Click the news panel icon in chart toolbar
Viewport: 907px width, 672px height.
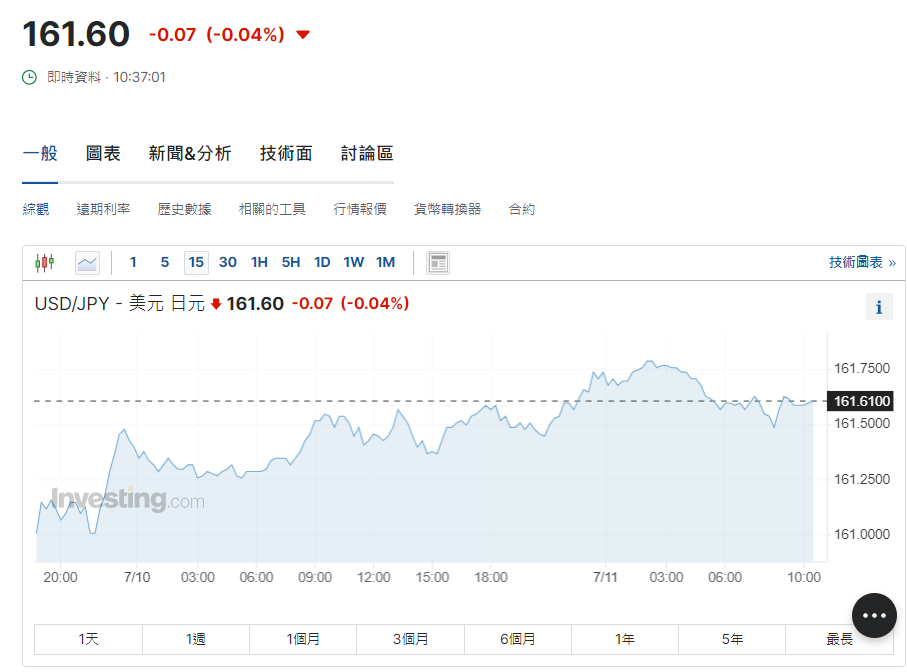(438, 263)
